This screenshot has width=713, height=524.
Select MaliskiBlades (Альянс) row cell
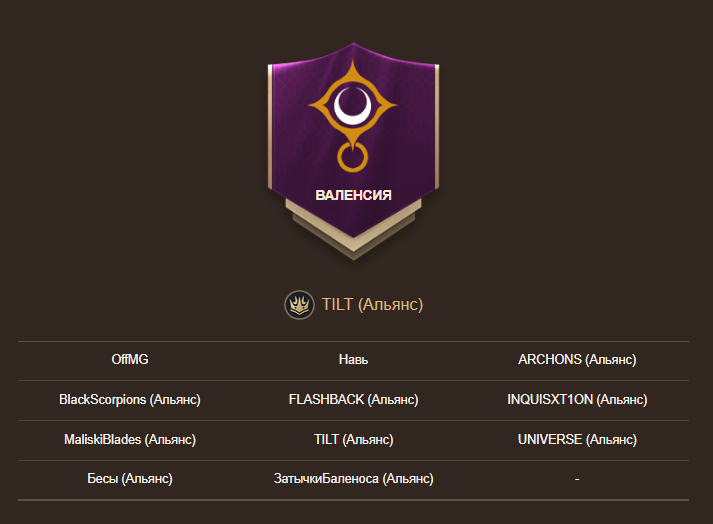(x=130, y=439)
